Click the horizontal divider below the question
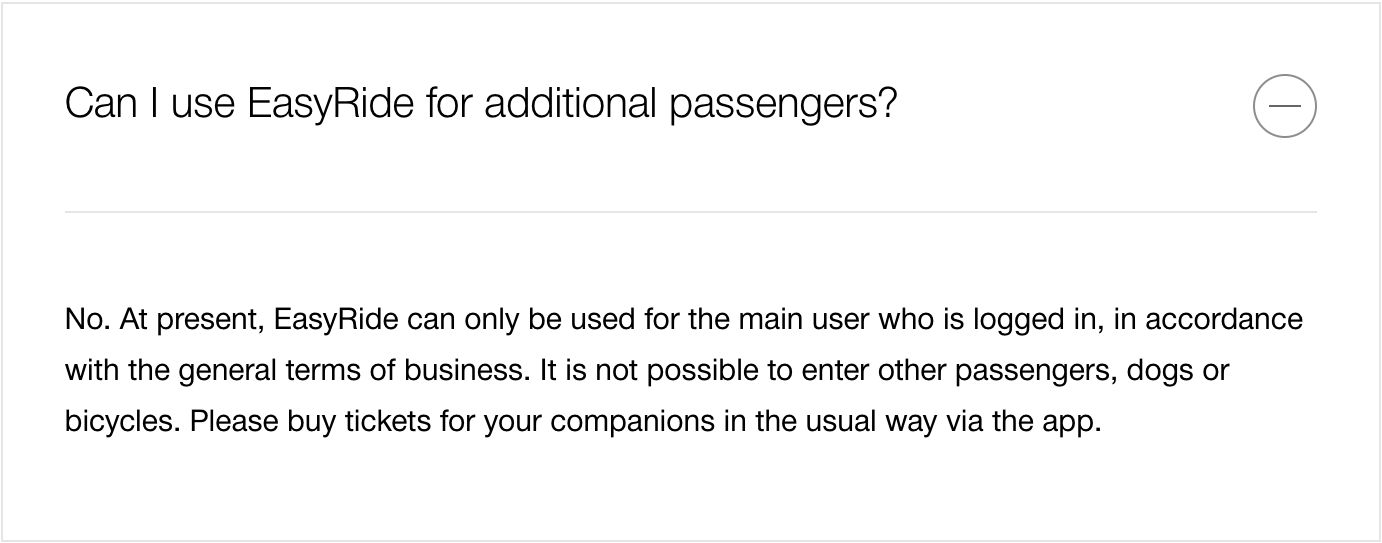 (690, 212)
